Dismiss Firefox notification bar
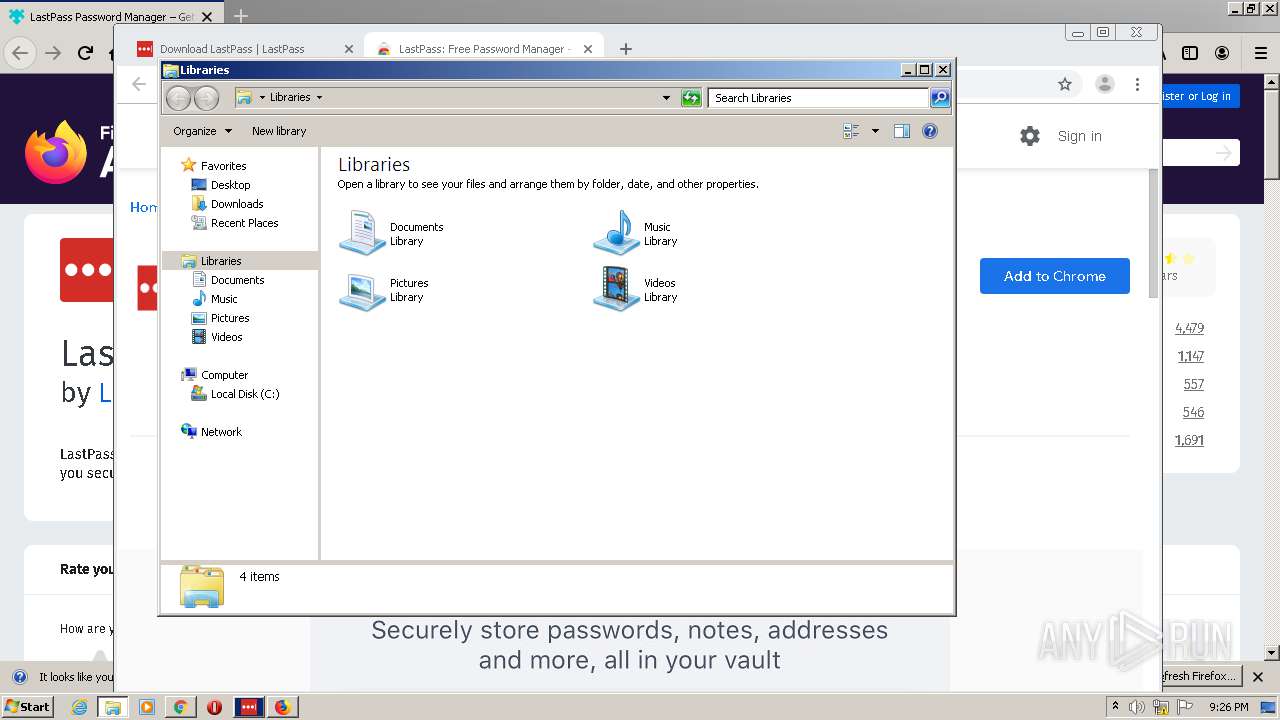 1260,676
